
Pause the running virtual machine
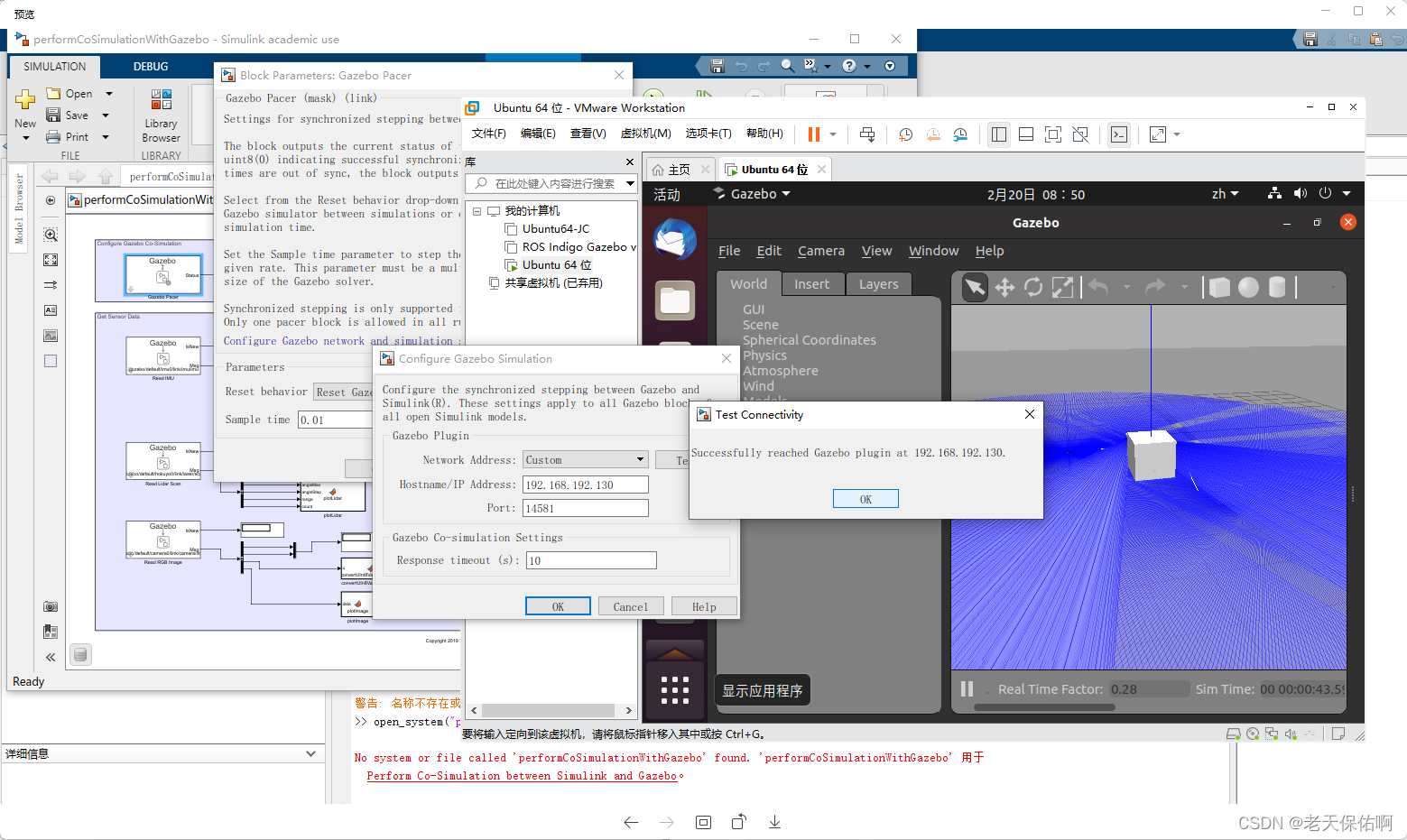pos(815,134)
